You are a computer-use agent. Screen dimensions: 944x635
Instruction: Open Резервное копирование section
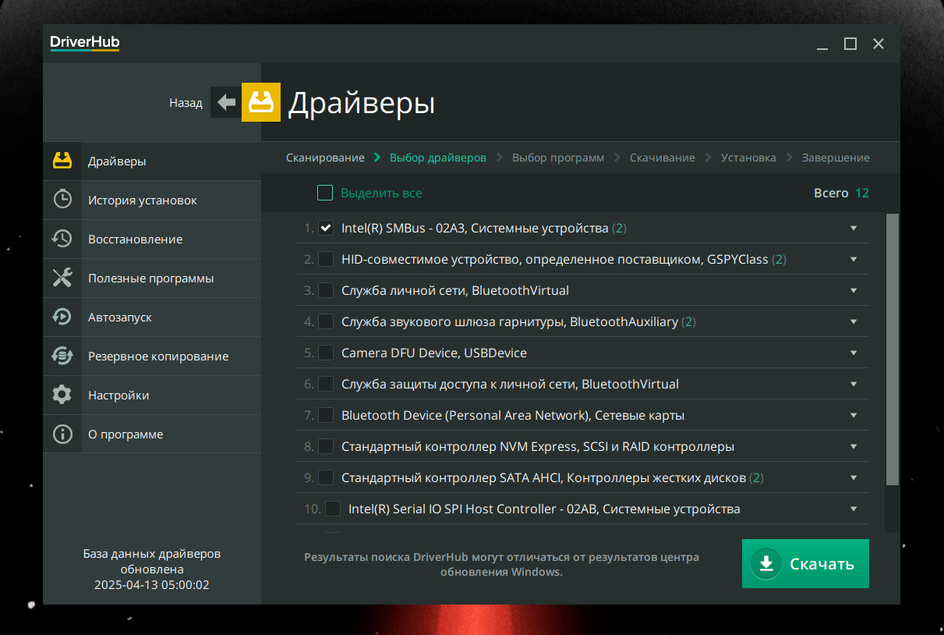(152, 356)
